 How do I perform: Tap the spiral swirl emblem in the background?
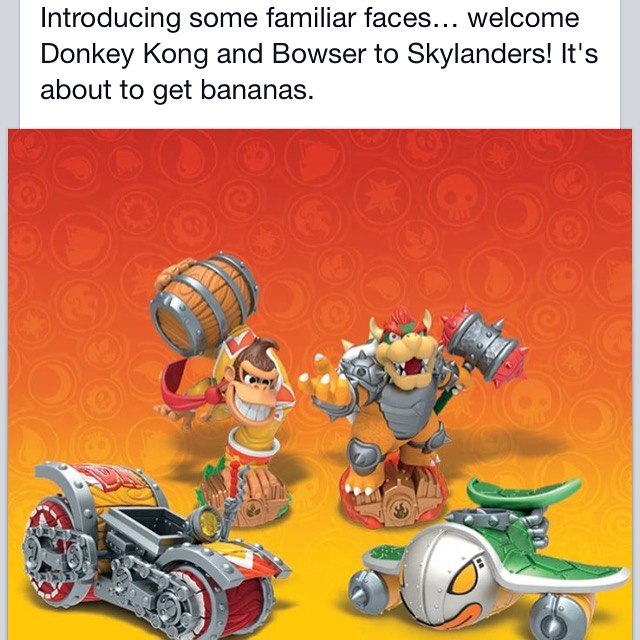tap(240, 201)
